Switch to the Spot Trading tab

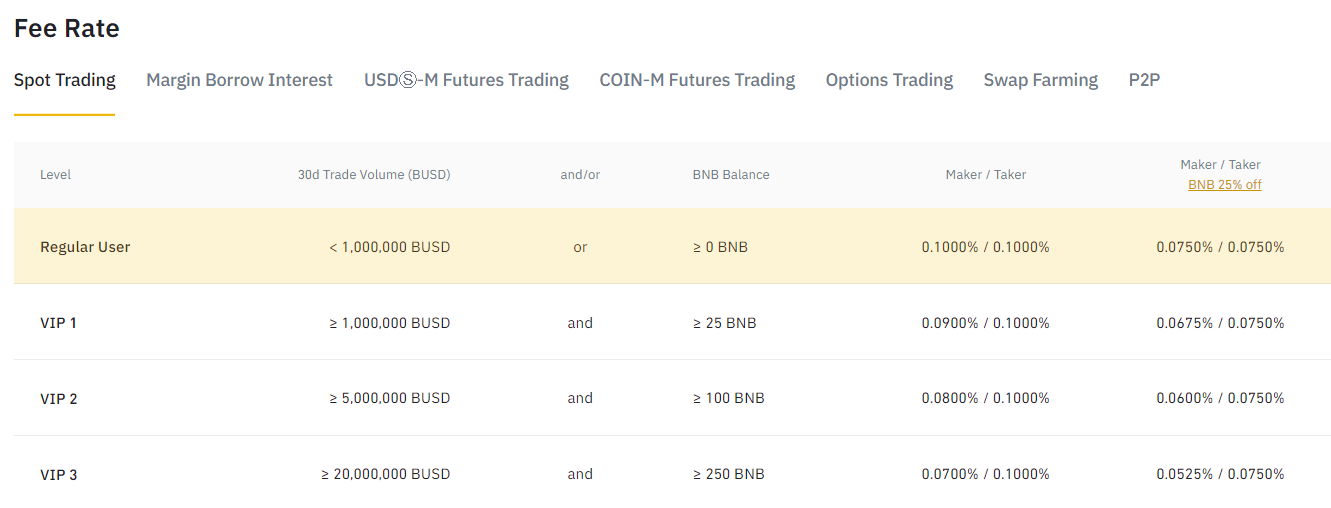(65, 80)
